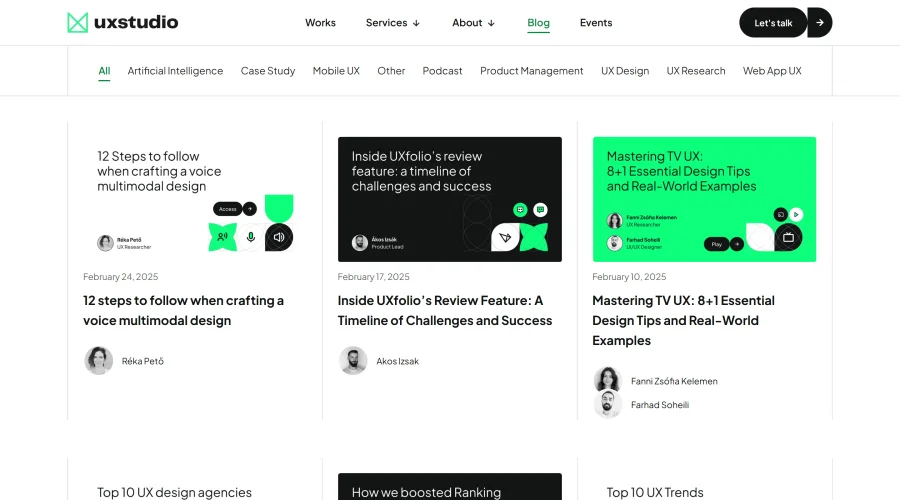Open the Events page
Screen dimensions: 900x500
(x=596, y=23)
